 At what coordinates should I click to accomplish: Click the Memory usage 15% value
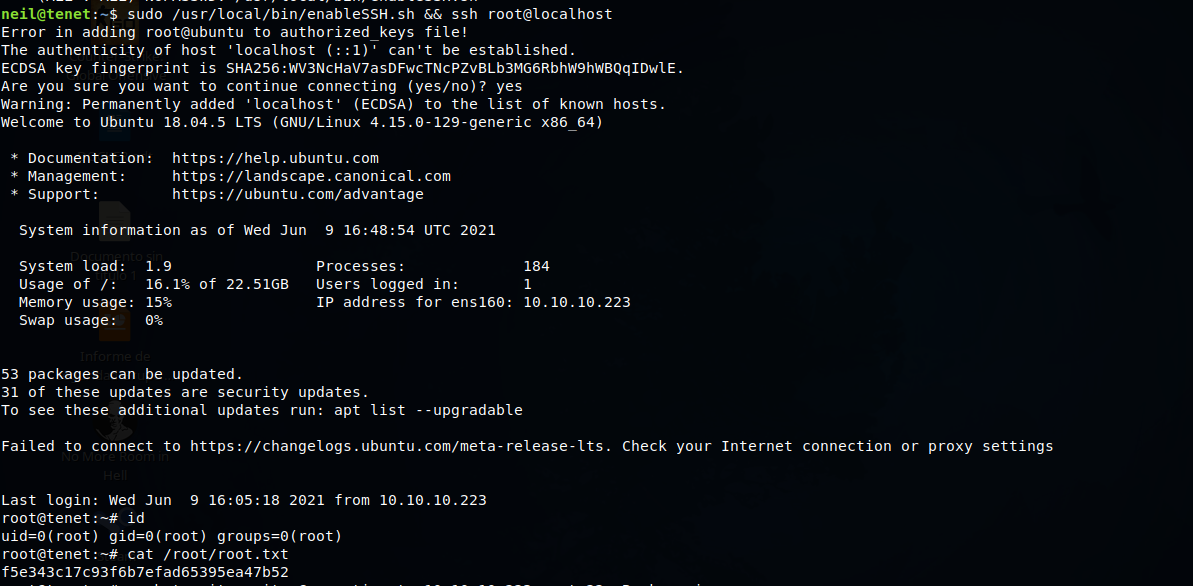pos(158,302)
